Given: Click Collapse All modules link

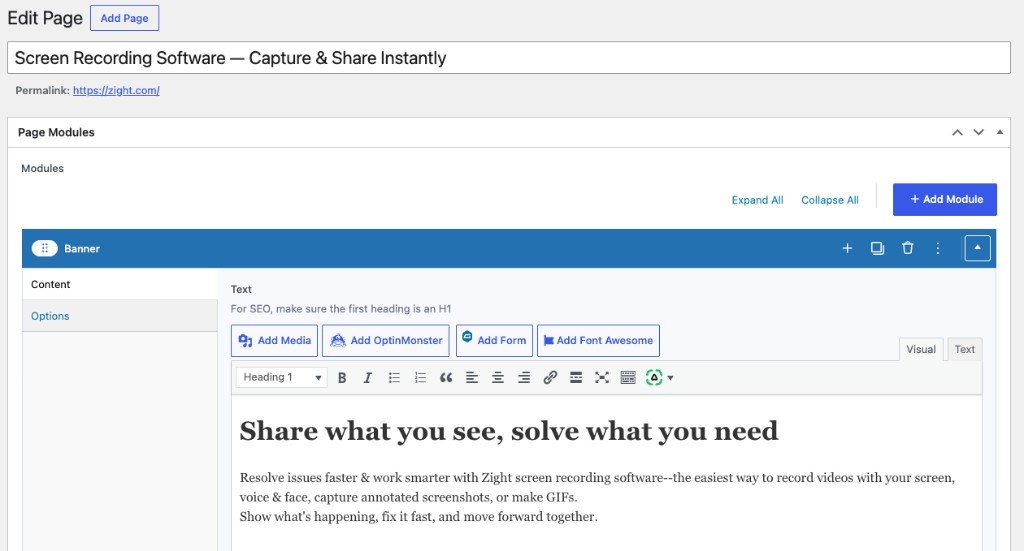Looking at the screenshot, I should tap(830, 200).
